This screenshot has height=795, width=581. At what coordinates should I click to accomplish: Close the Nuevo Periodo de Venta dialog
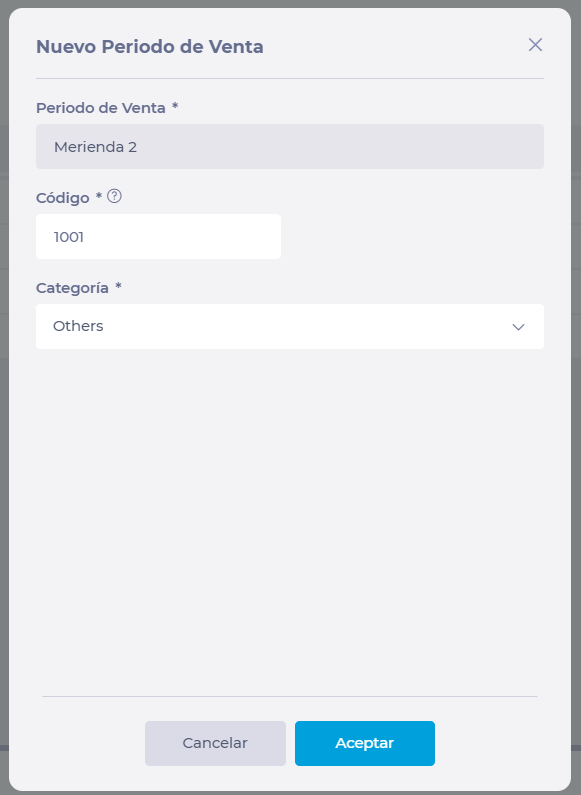click(535, 45)
